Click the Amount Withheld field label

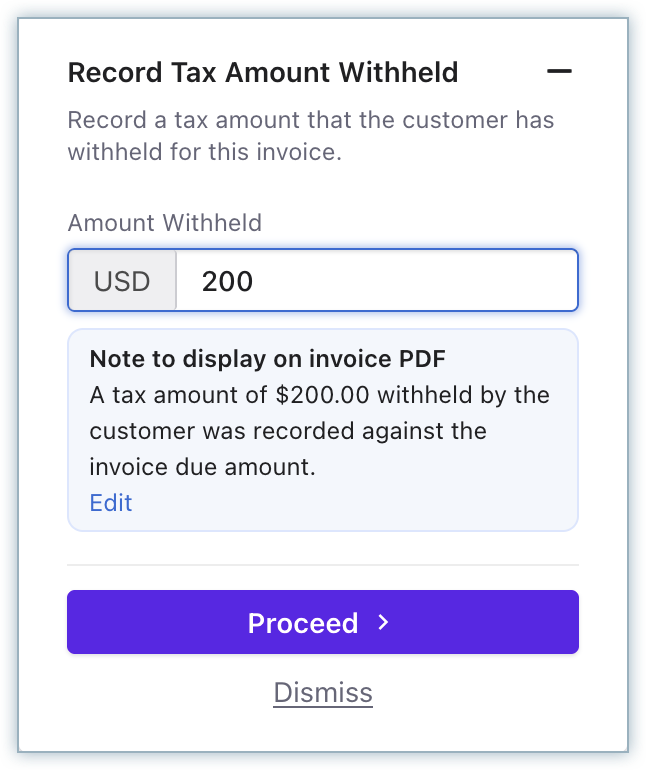coord(164,222)
